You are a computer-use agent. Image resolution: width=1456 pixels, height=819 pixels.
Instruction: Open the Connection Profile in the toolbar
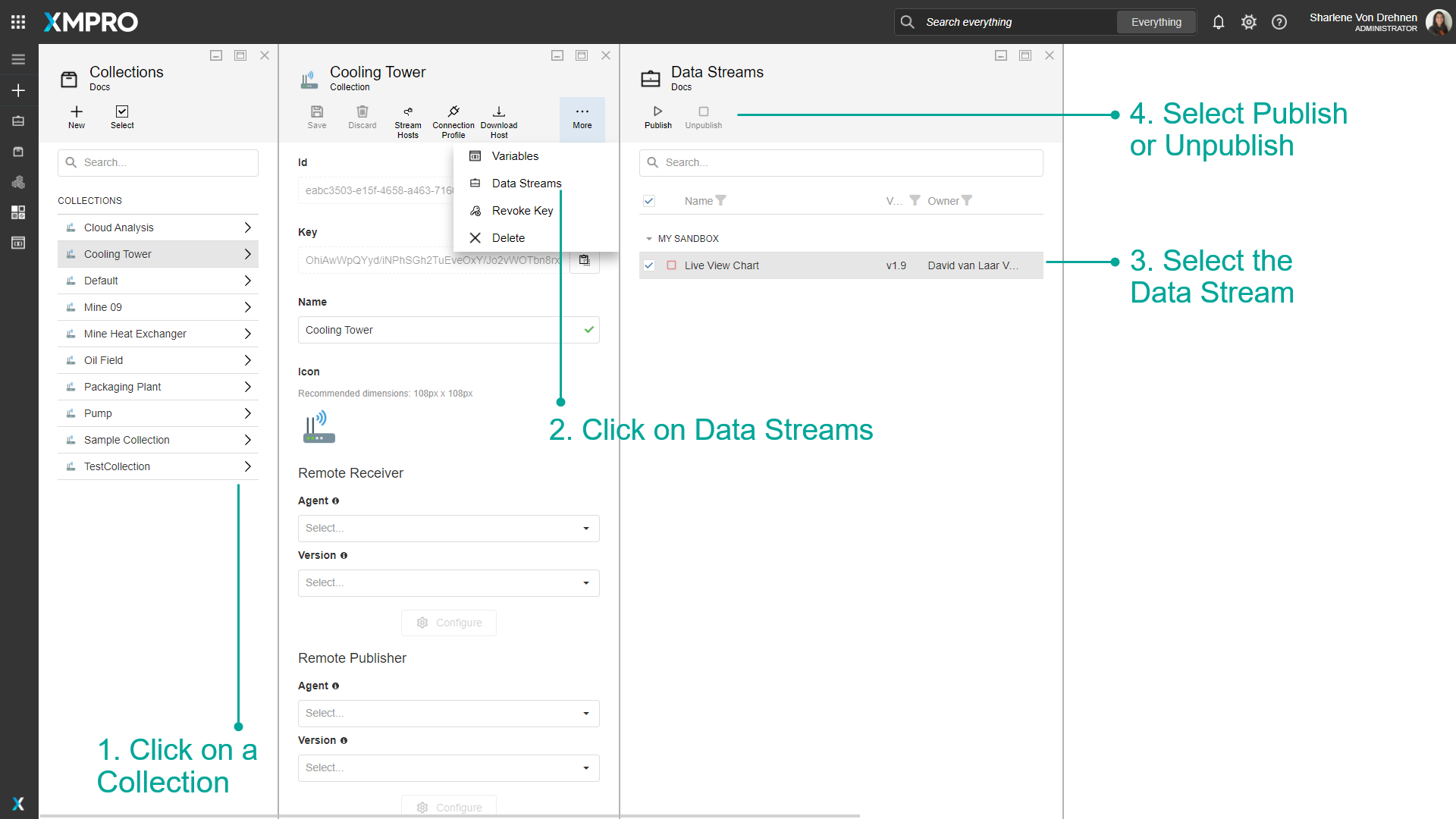click(x=453, y=119)
